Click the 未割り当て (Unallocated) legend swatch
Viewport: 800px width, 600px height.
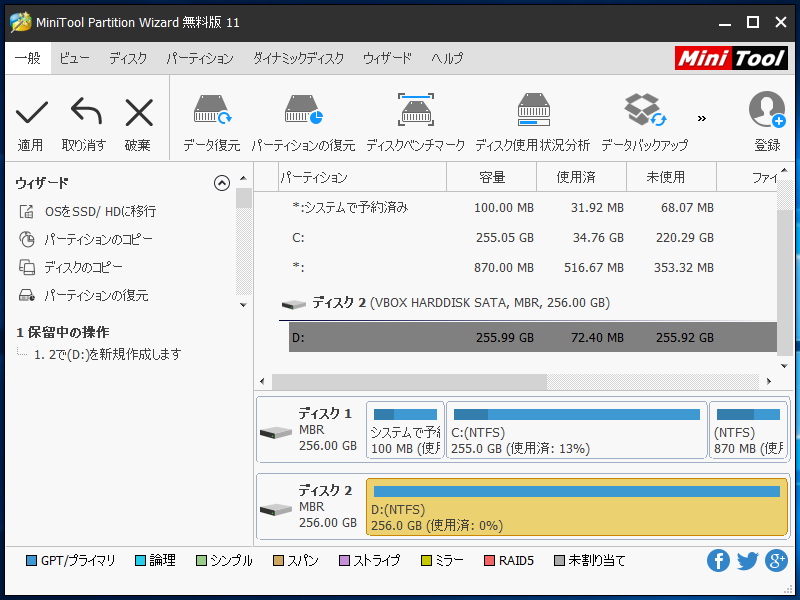pyautogui.click(x=559, y=561)
